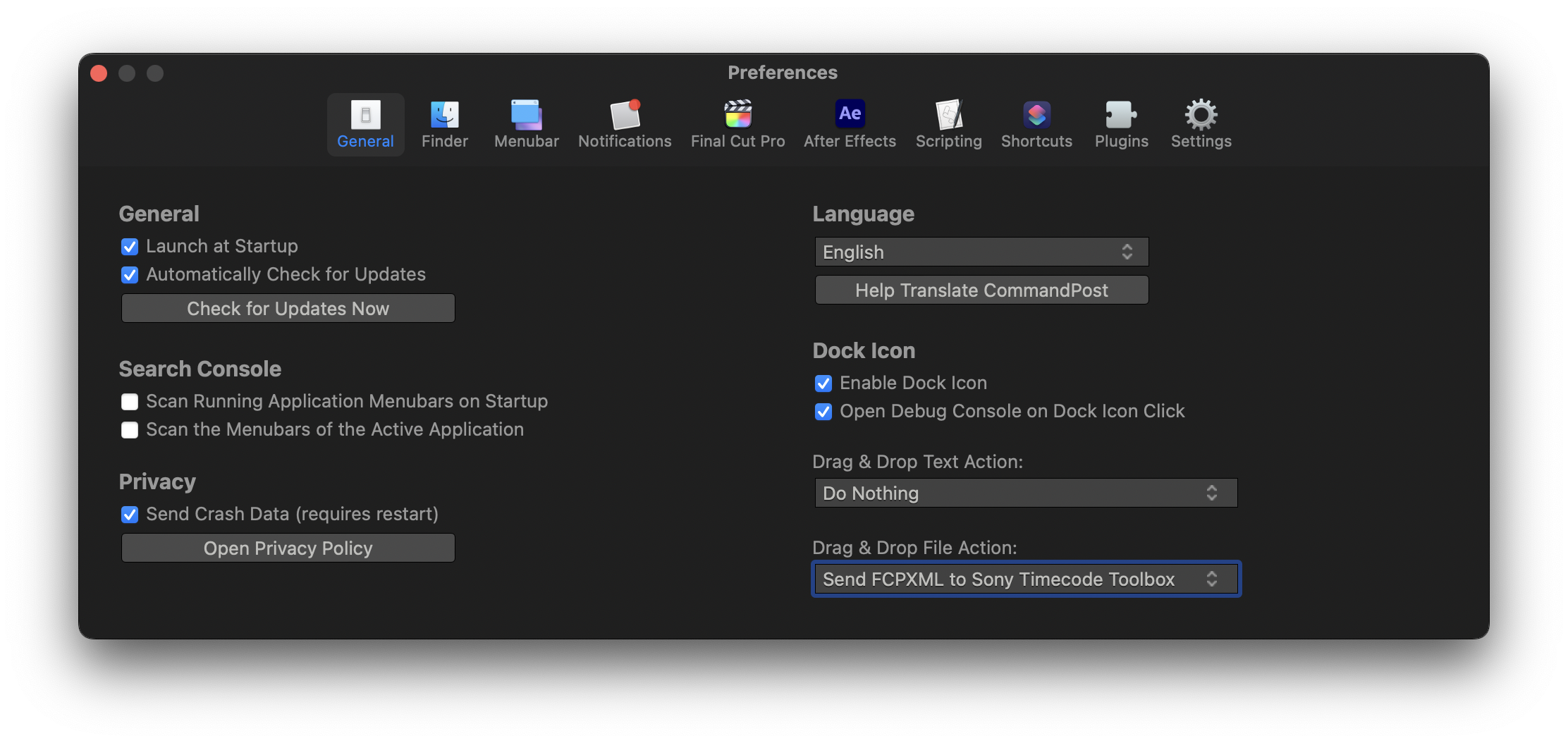This screenshot has height=743, width=1568.
Task: Open the Drag & Drop File Action dropdown
Action: pos(1026,579)
